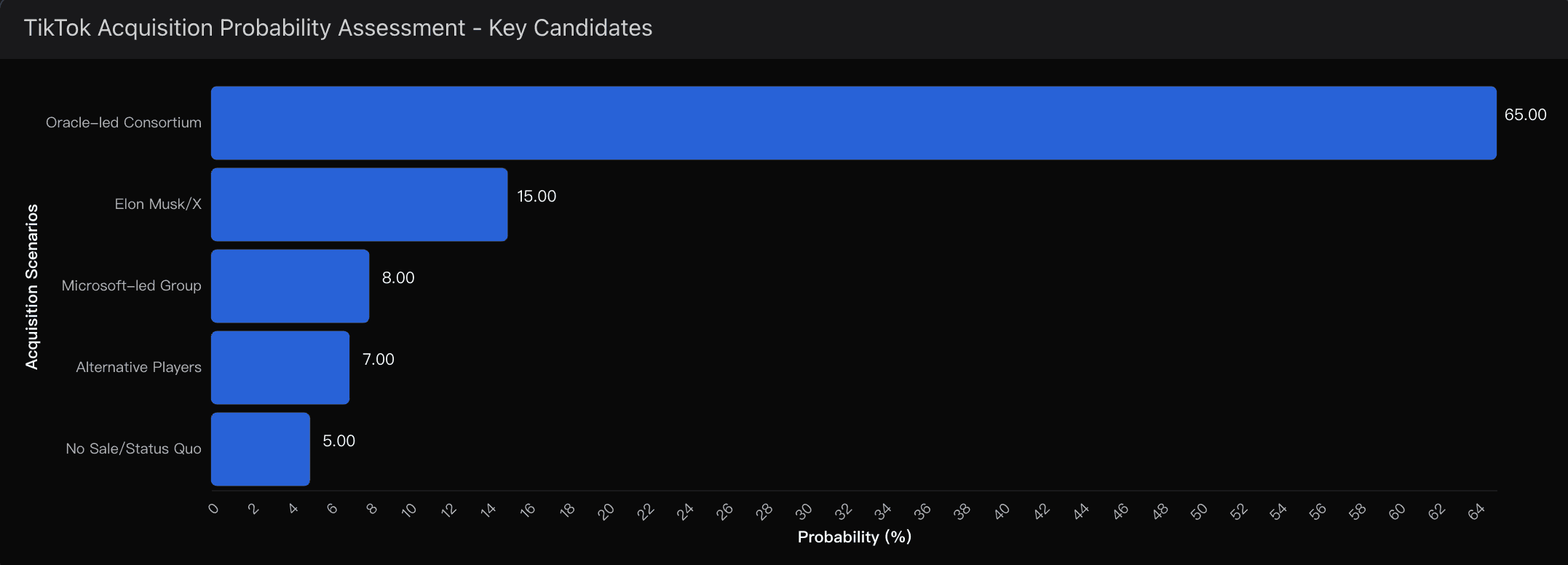This screenshot has height=565, width=1568.
Task: Click the 65.00 value label
Action: [1525, 115]
